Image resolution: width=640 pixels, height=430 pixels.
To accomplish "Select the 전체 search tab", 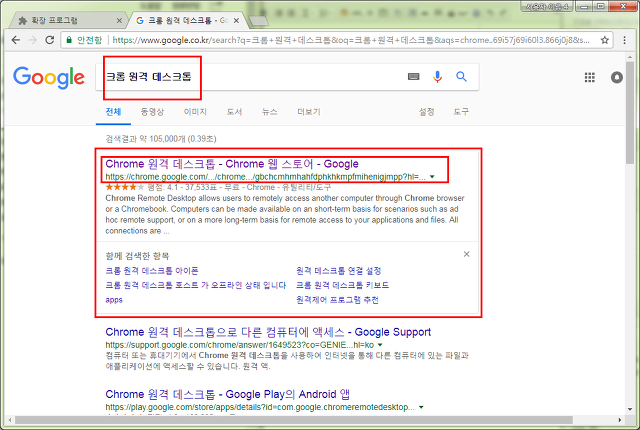I will coord(113,112).
